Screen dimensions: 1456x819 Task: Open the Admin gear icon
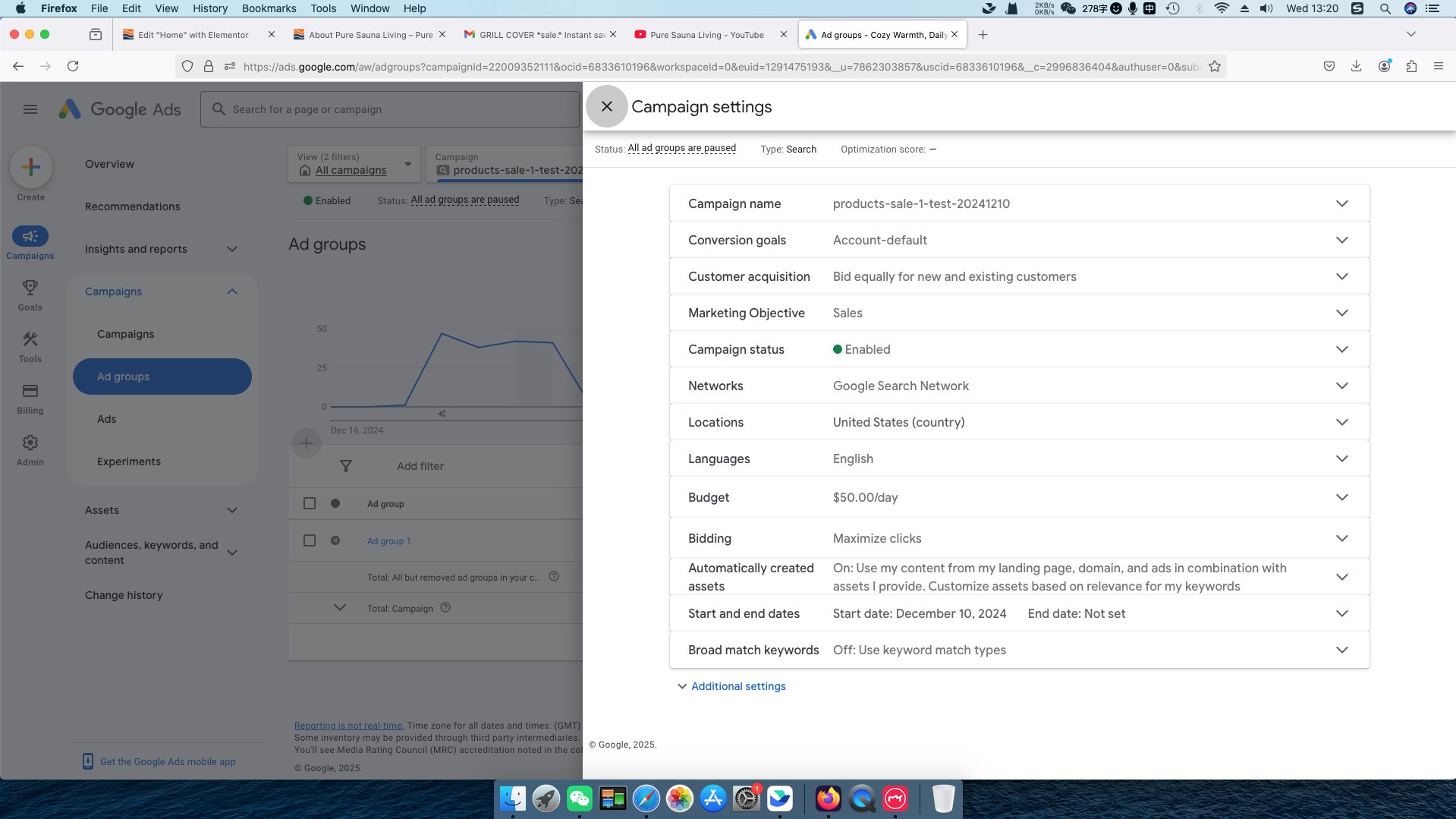tap(30, 443)
